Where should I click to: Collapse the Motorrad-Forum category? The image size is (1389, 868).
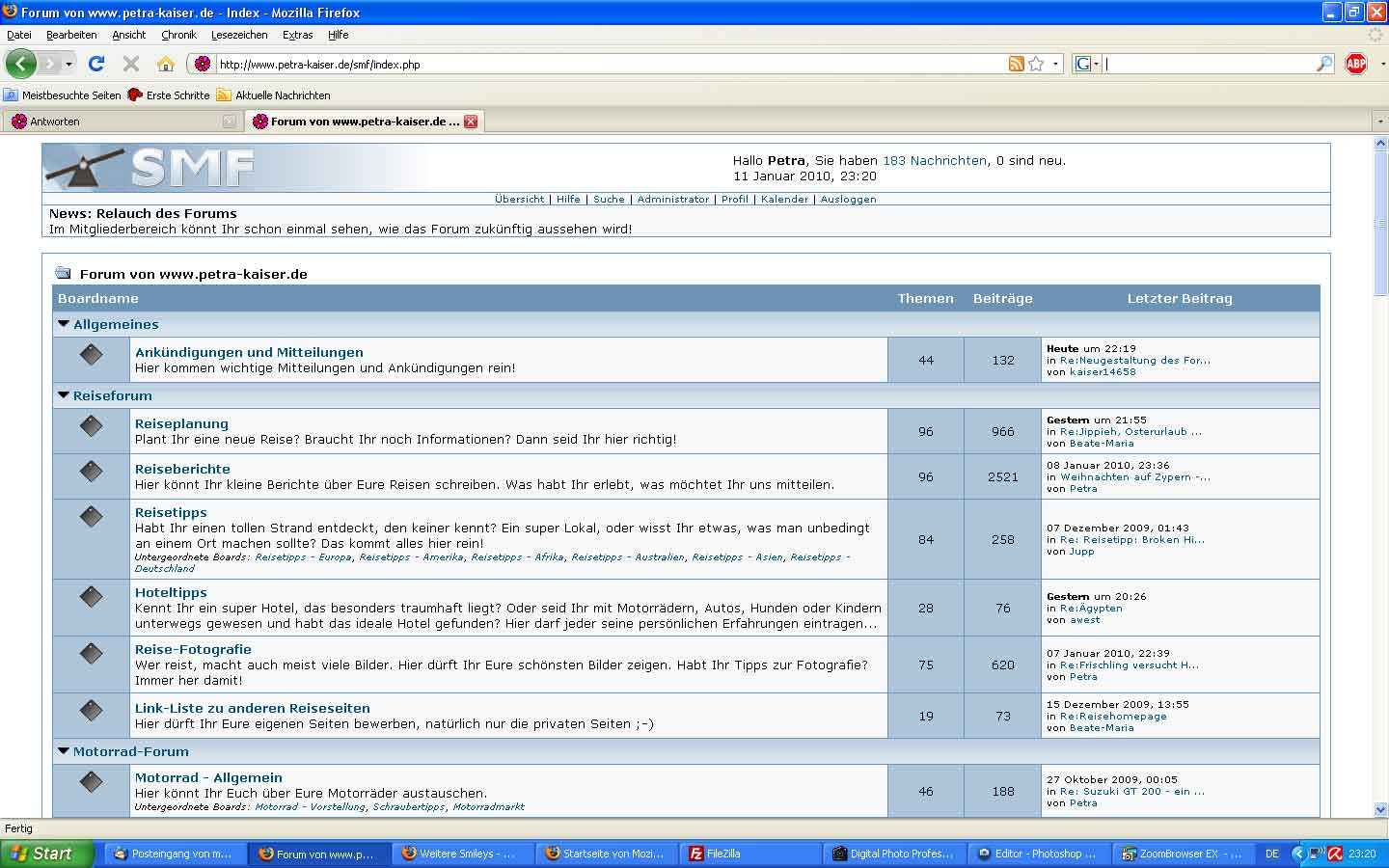tap(64, 751)
